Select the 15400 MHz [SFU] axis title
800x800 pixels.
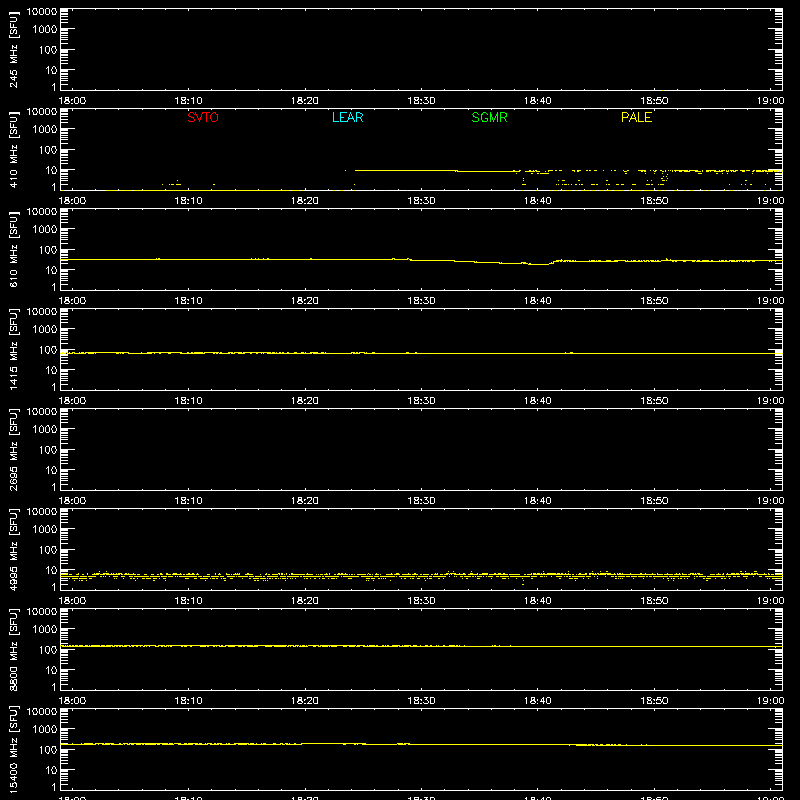click(14, 749)
